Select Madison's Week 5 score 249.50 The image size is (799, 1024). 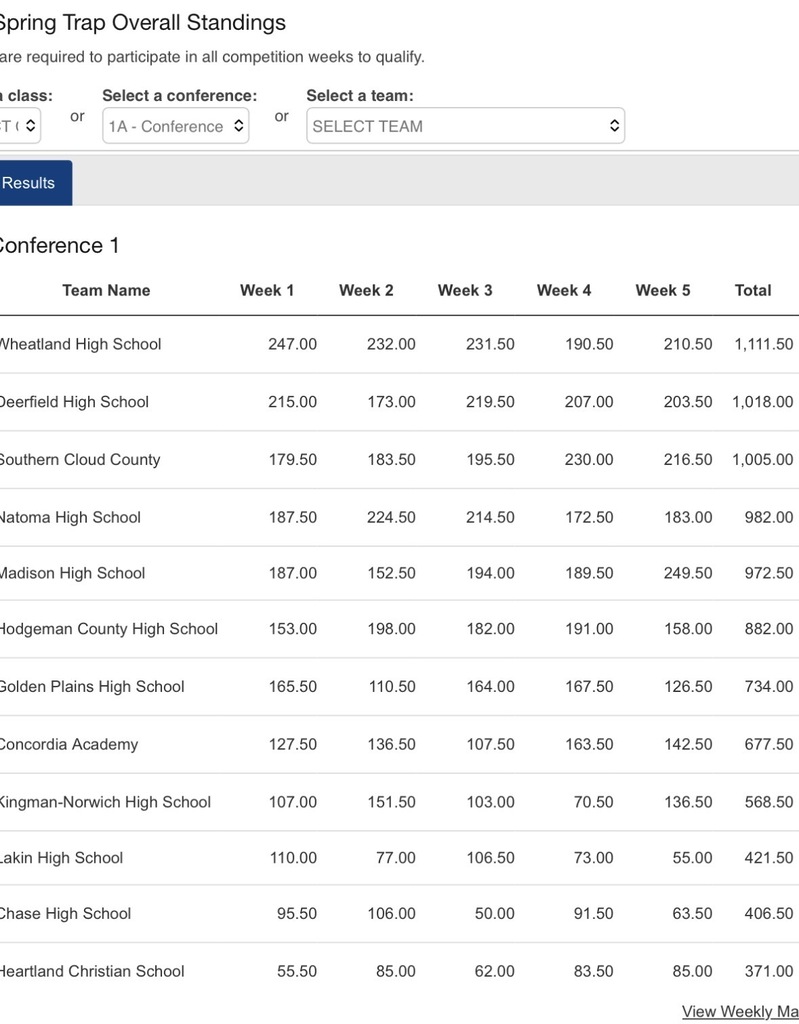[x=688, y=573]
